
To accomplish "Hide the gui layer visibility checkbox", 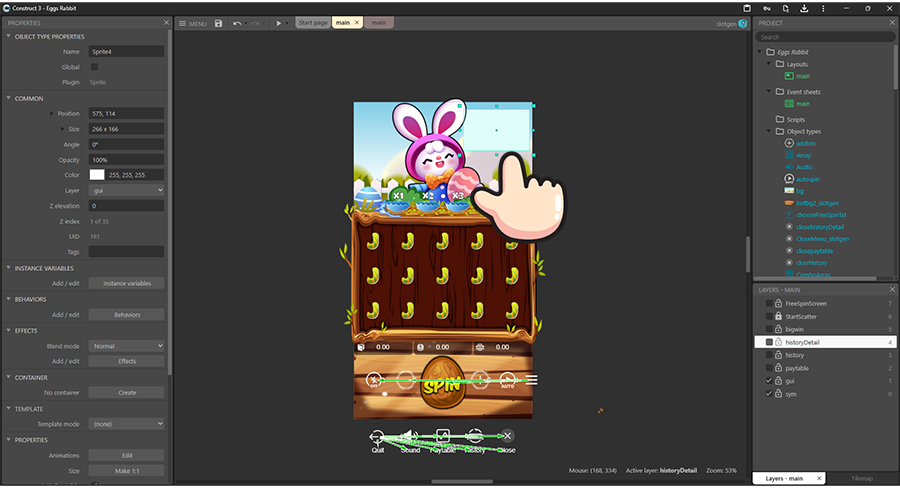I will [x=768, y=381].
